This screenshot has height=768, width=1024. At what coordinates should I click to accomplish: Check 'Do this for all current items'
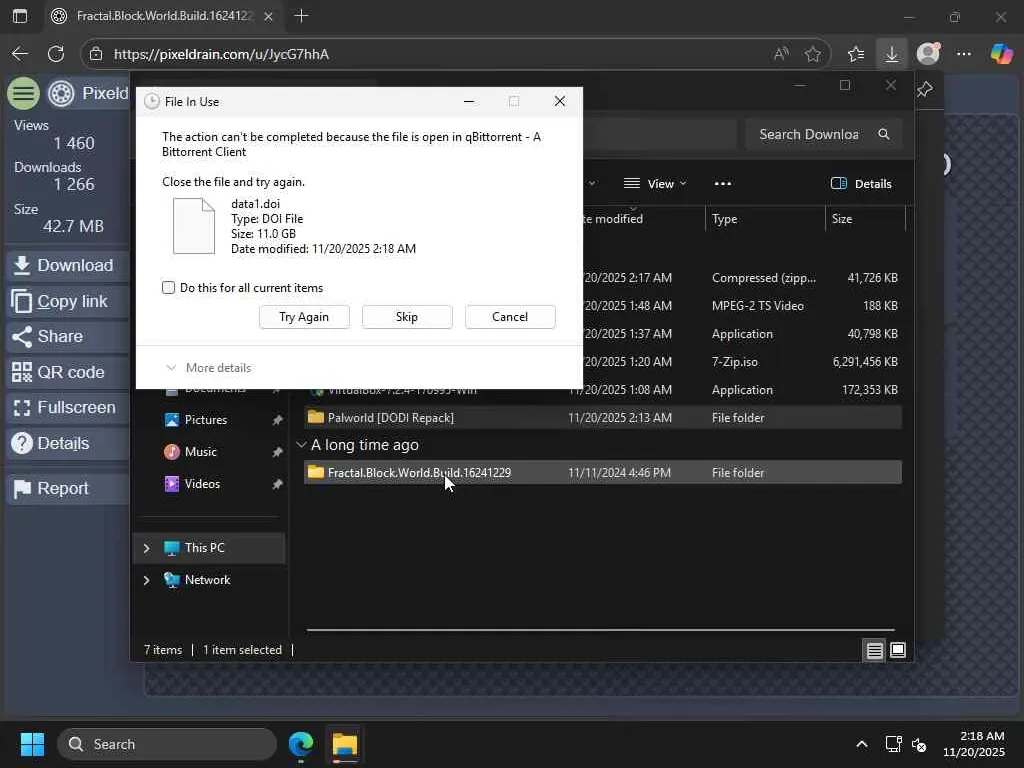(x=168, y=288)
